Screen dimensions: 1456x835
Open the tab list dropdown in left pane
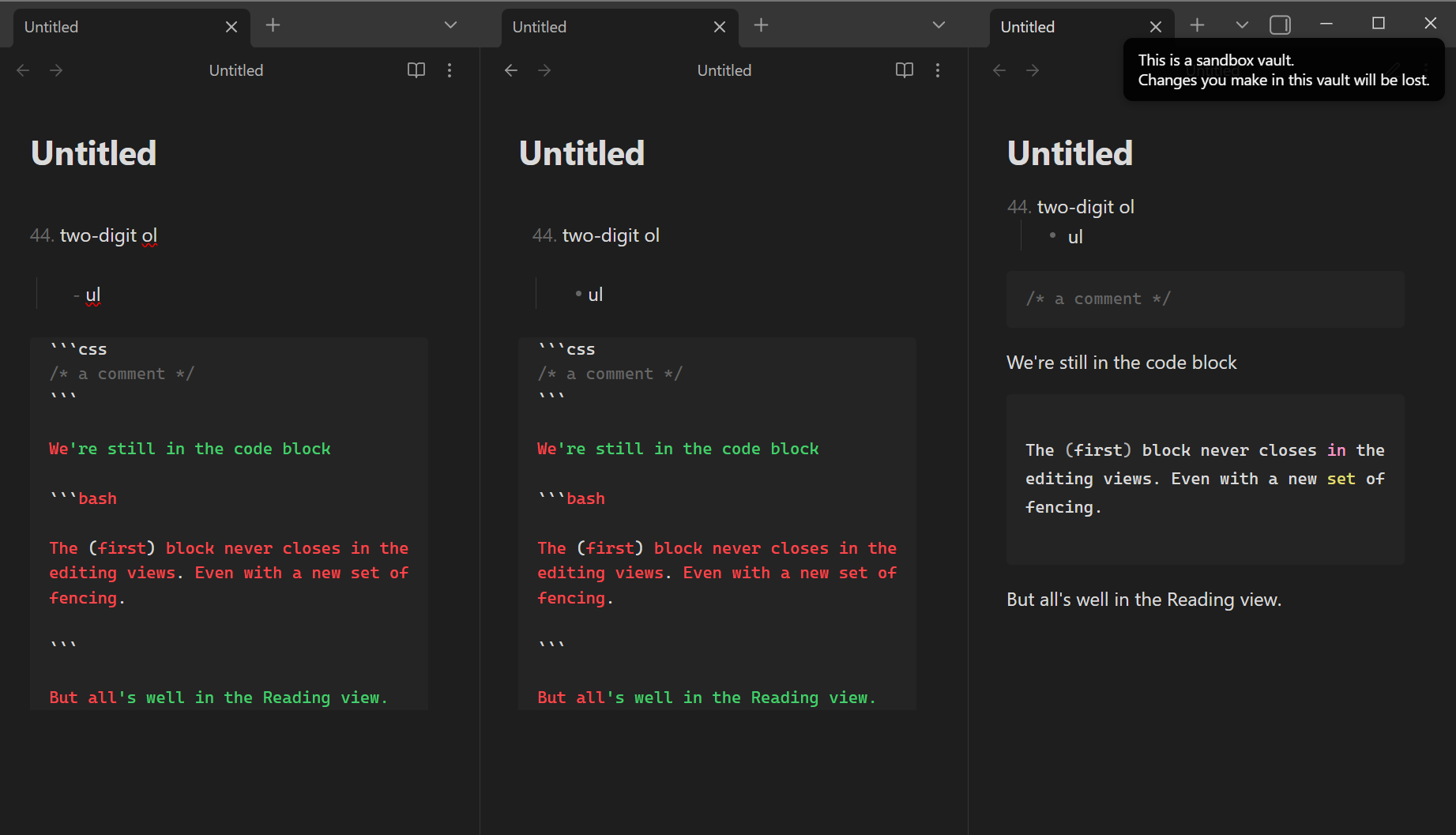click(451, 25)
